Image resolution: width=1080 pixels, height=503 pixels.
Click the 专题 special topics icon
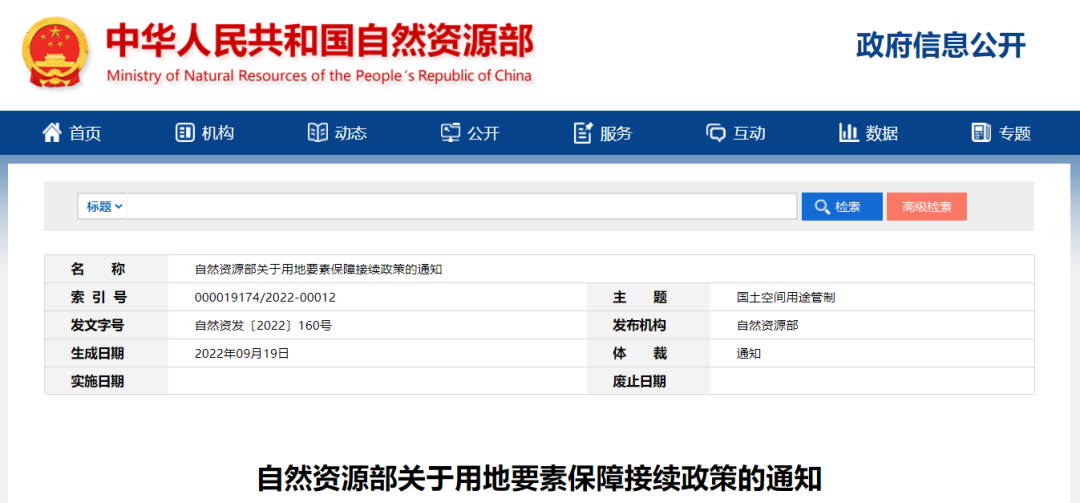(981, 133)
